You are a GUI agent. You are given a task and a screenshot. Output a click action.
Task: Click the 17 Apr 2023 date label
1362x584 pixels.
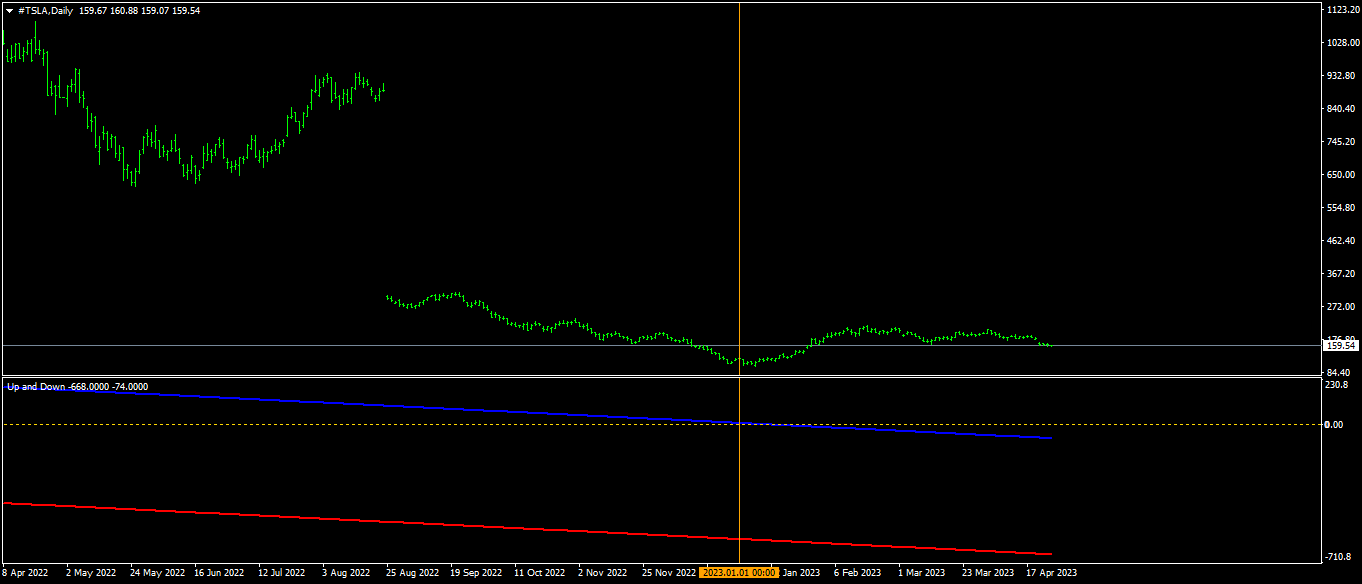(x=1051, y=573)
